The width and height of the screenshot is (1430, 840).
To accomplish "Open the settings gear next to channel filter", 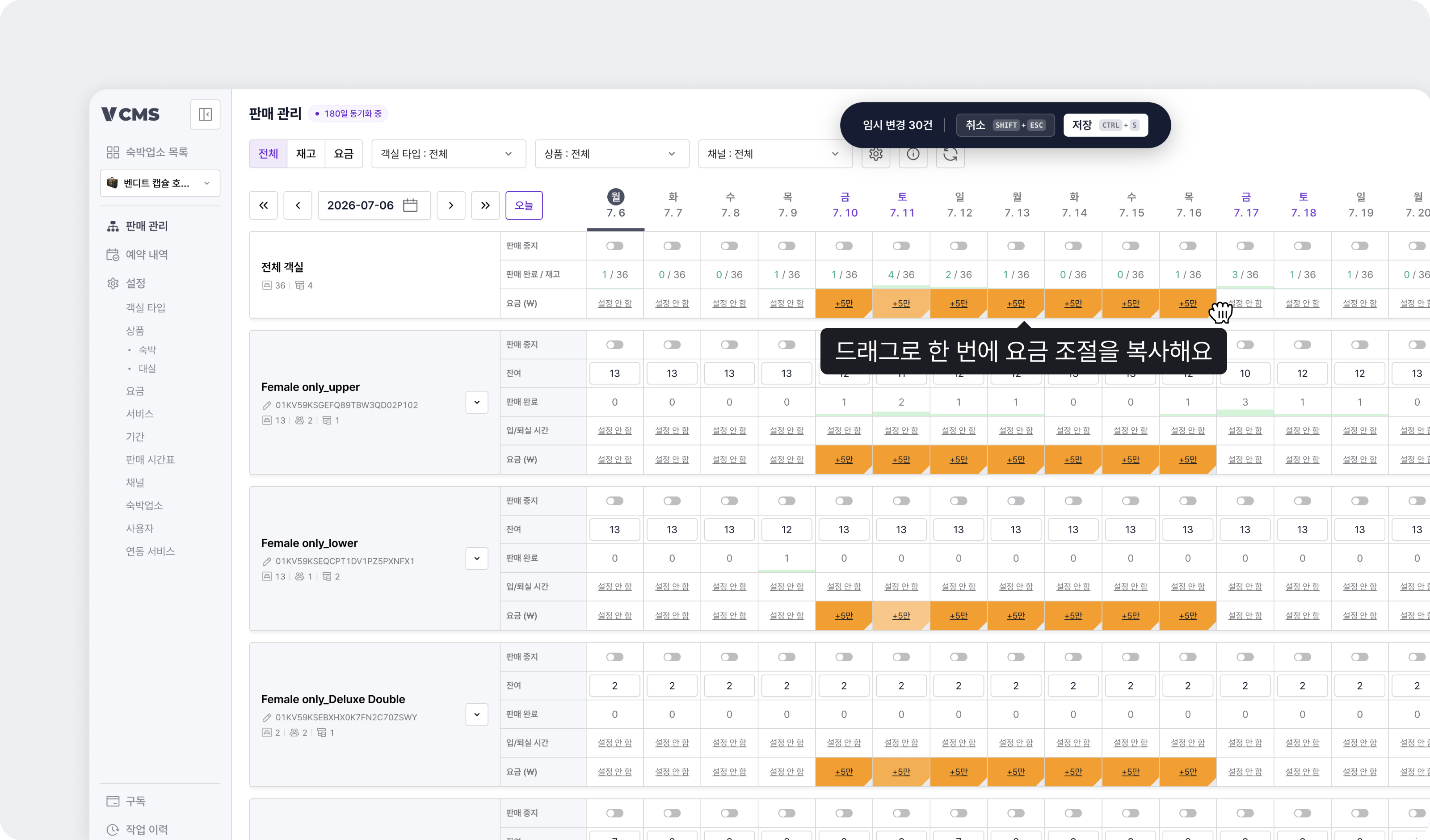I will [875, 154].
